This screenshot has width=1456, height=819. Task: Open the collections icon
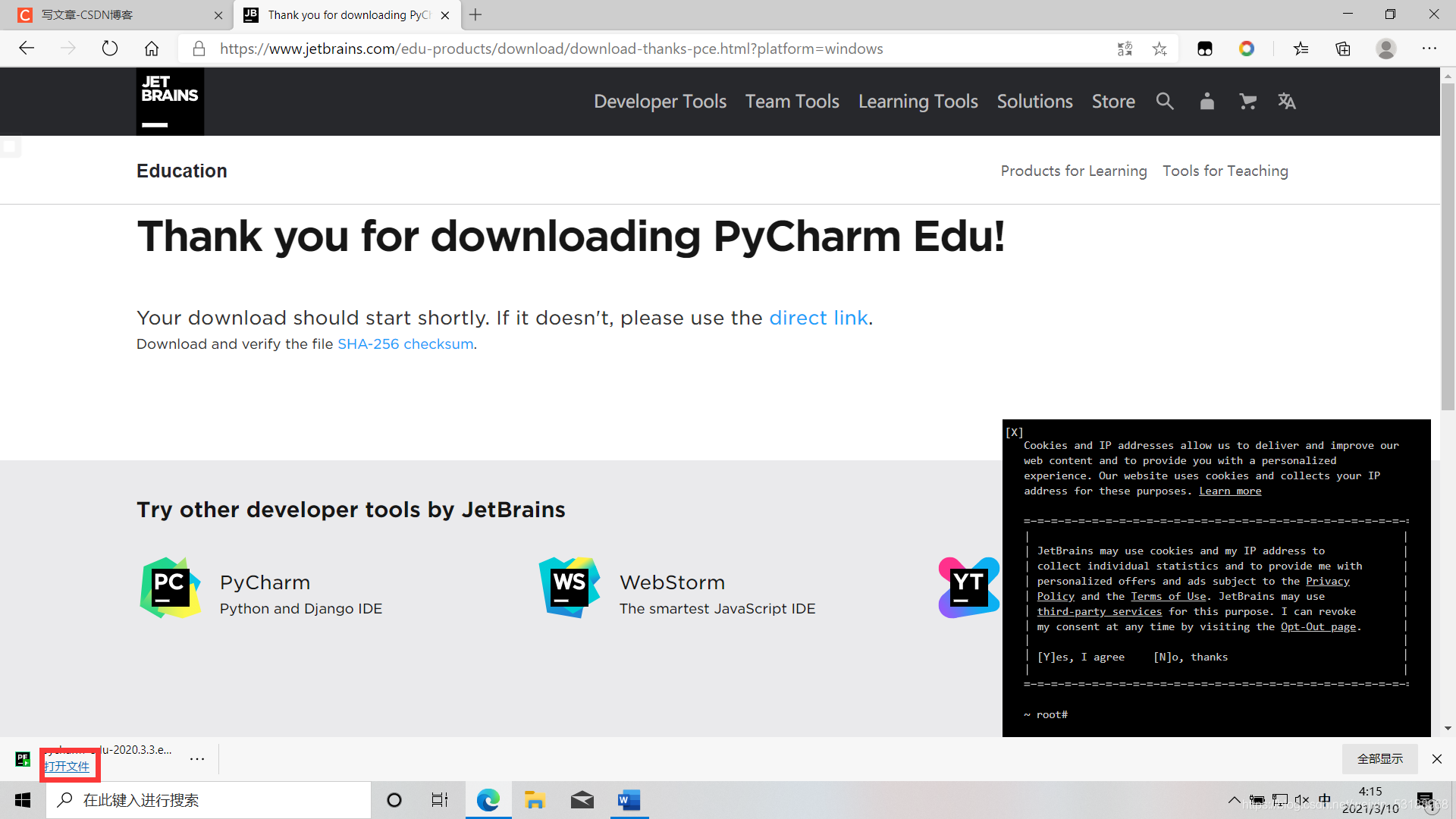coord(1343,49)
